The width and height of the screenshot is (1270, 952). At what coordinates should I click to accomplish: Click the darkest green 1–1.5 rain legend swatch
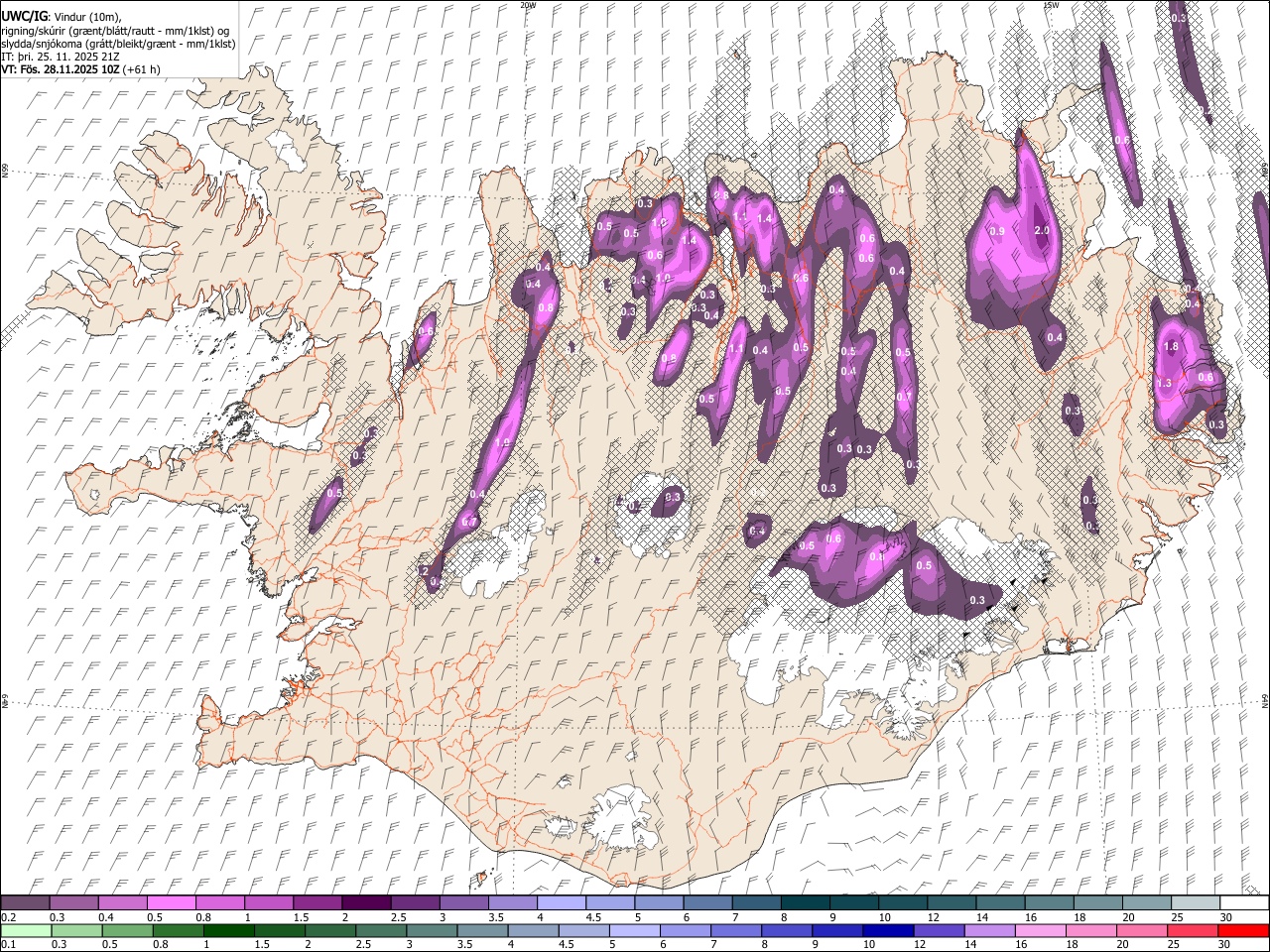[229, 931]
